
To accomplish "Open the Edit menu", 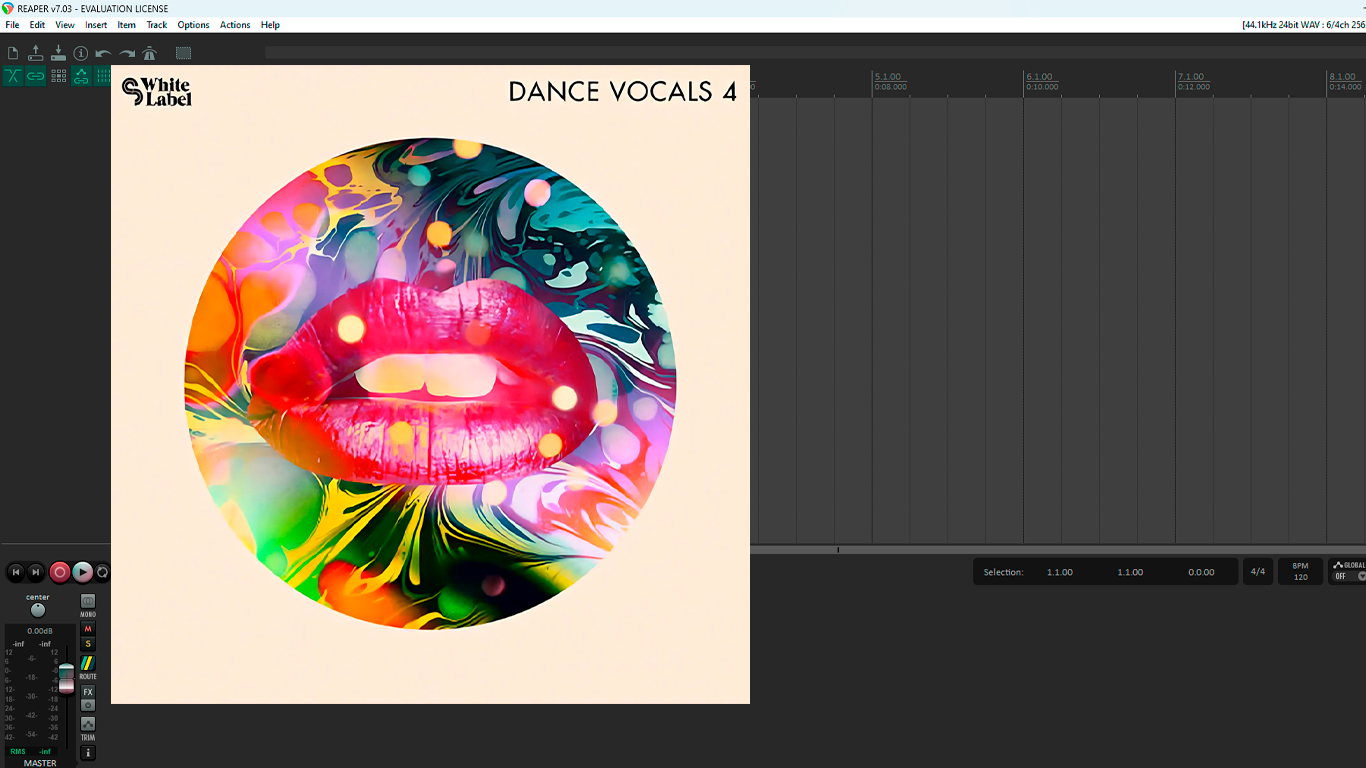I will click(x=37, y=25).
